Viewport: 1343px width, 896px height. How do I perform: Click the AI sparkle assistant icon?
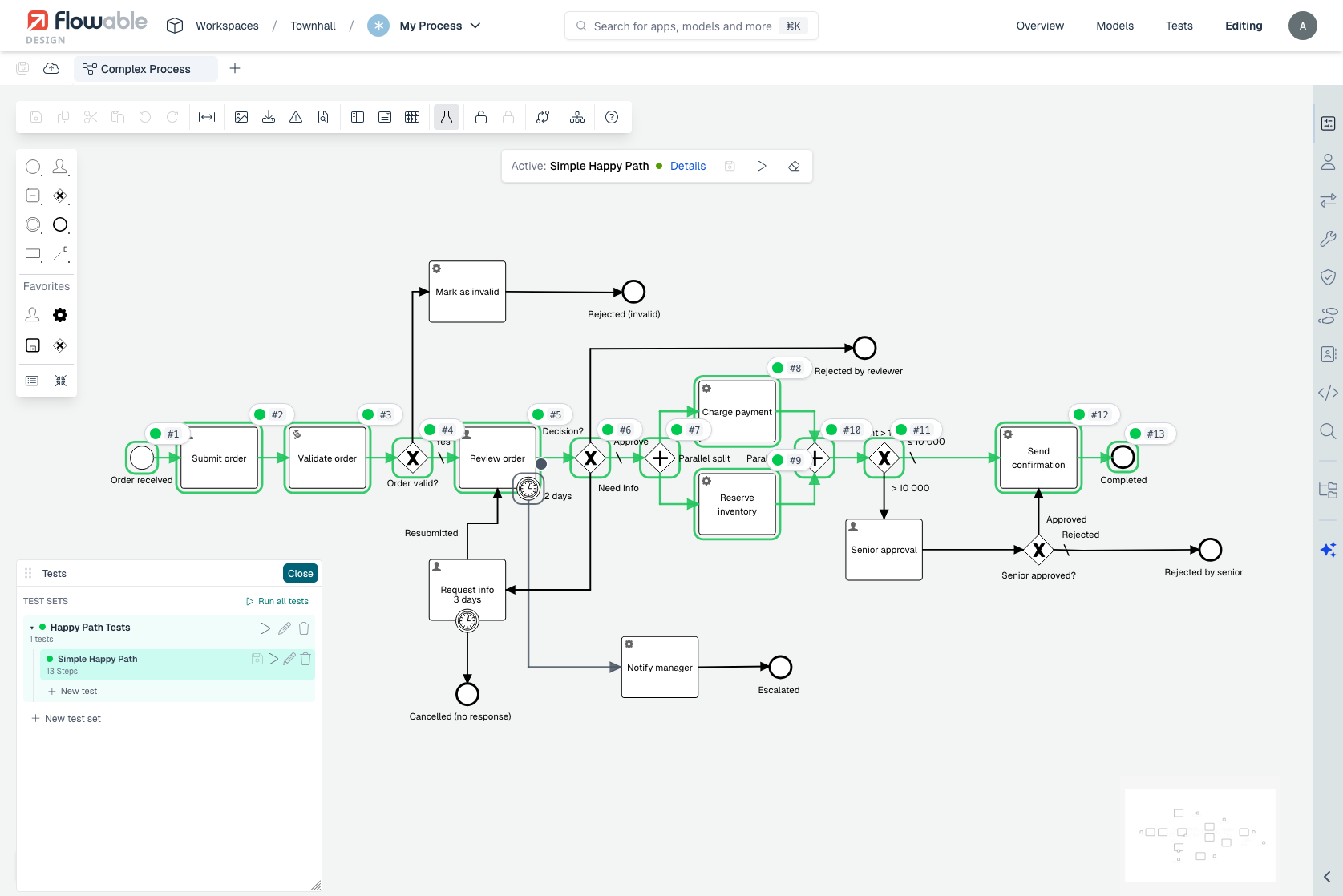[x=1328, y=550]
